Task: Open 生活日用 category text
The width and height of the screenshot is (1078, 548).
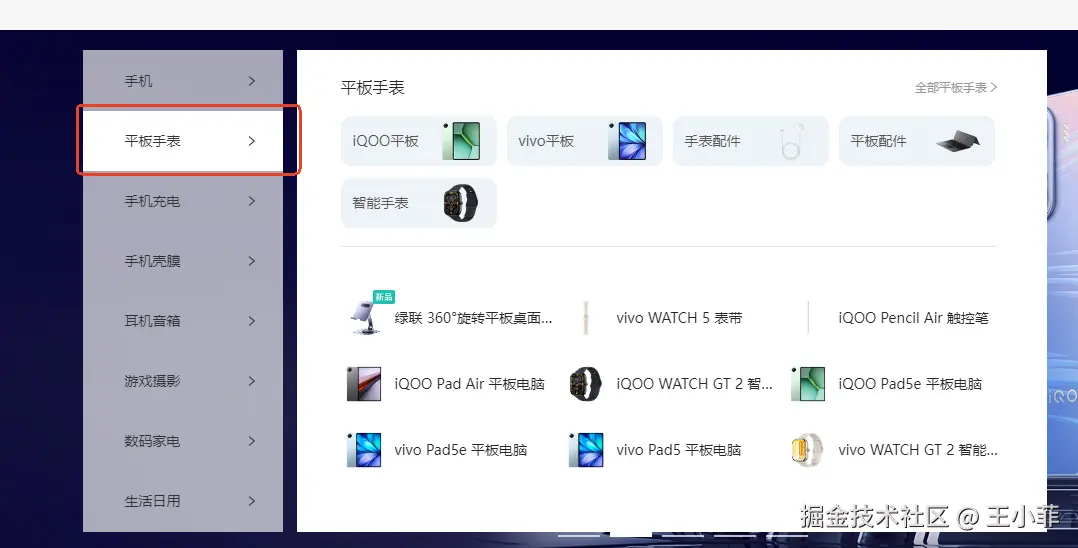Action: point(152,501)
